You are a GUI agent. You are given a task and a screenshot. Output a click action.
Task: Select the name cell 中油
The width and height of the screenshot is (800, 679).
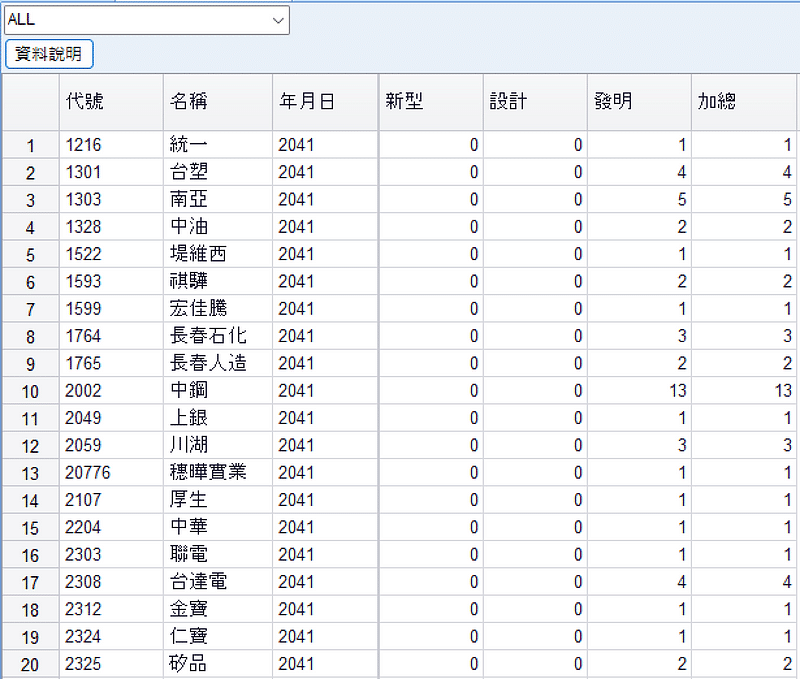tap(218, 227)
